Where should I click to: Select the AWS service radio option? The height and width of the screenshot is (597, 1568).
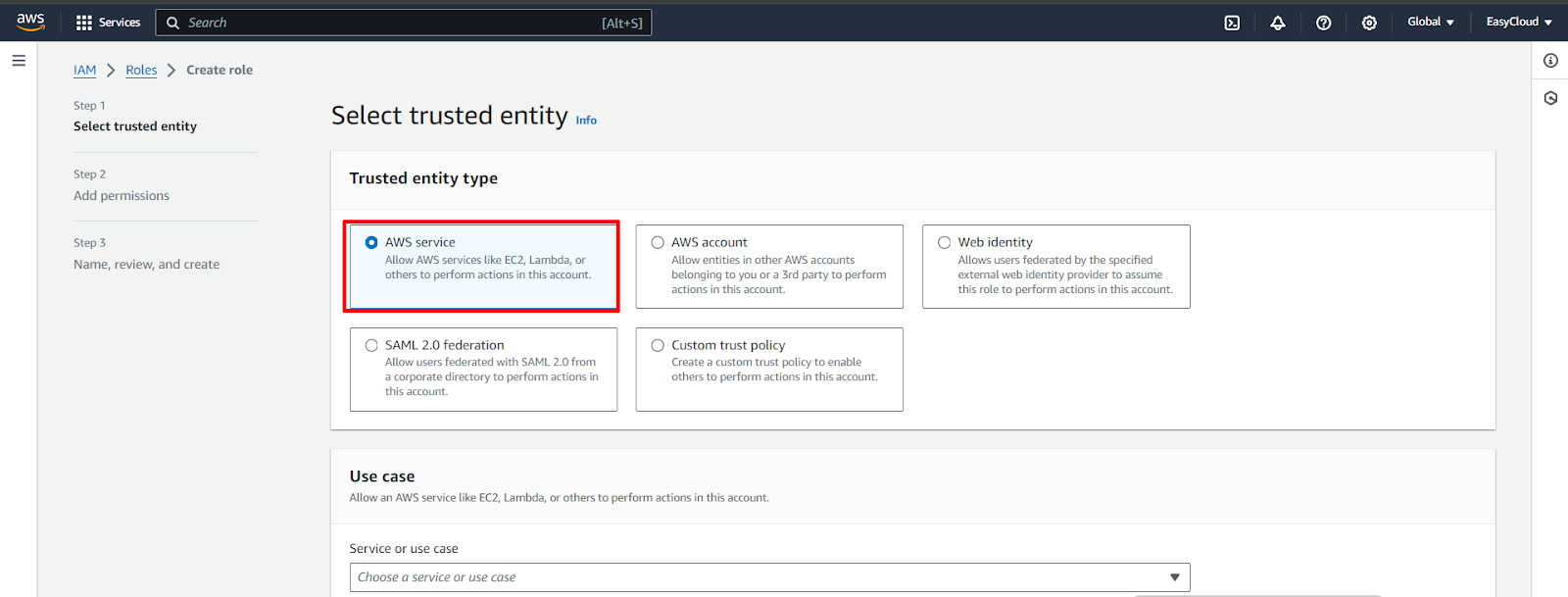pyautogui.click(x=371, y=242)
